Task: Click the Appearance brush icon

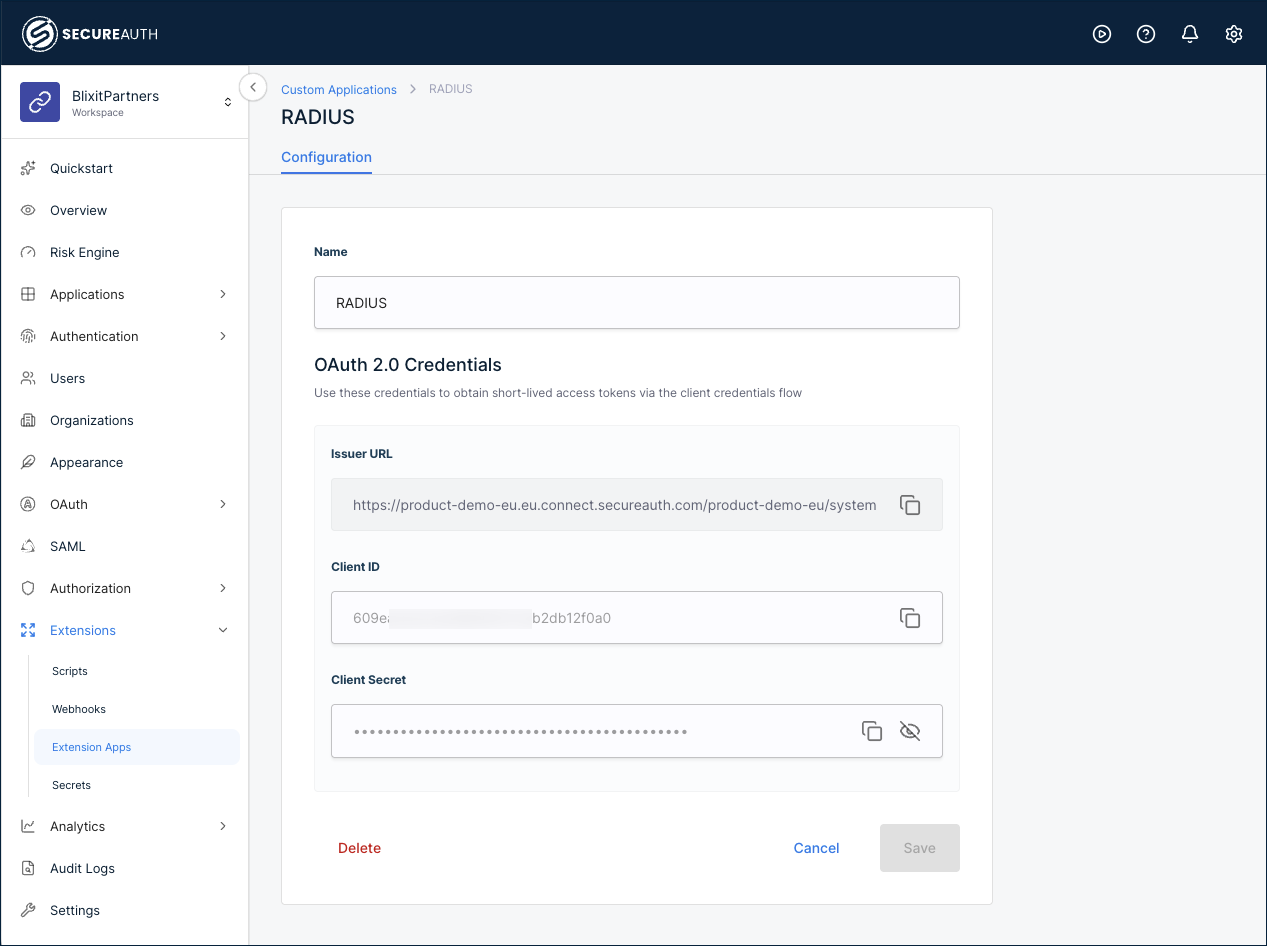Action: click(28, 462)
